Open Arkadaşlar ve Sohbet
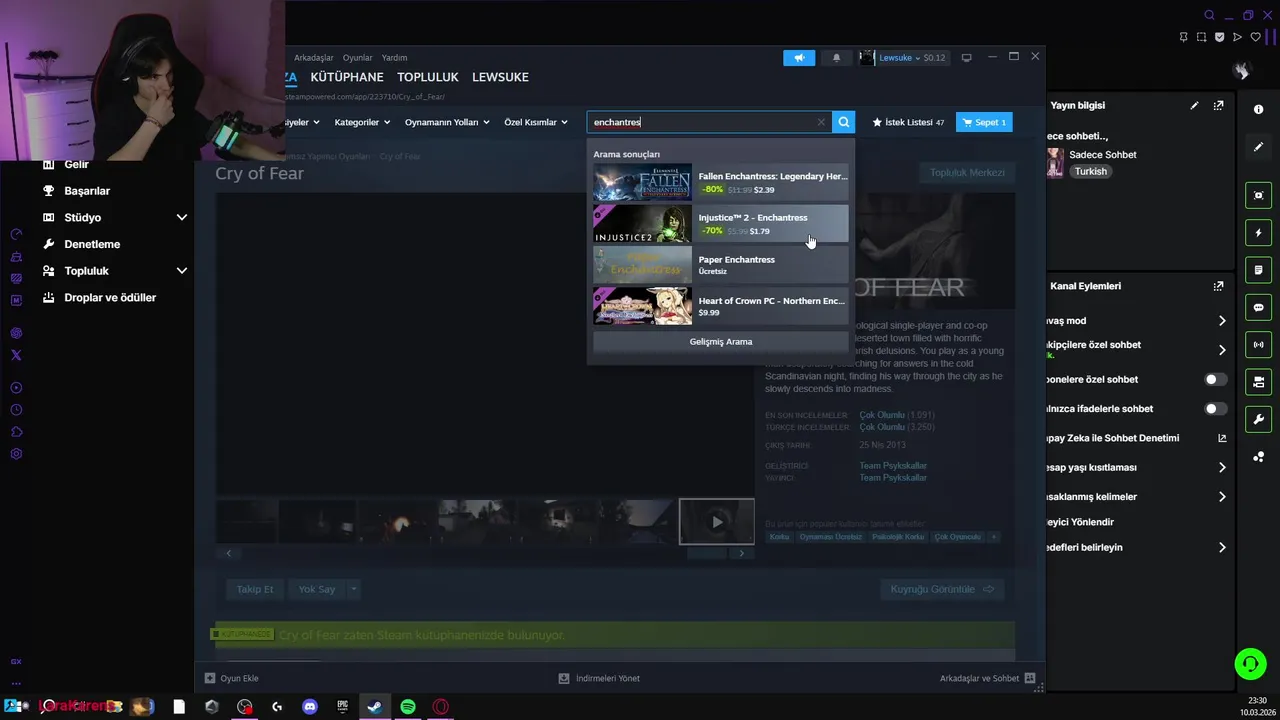The image size is (1280, 720). click(987, 678)
